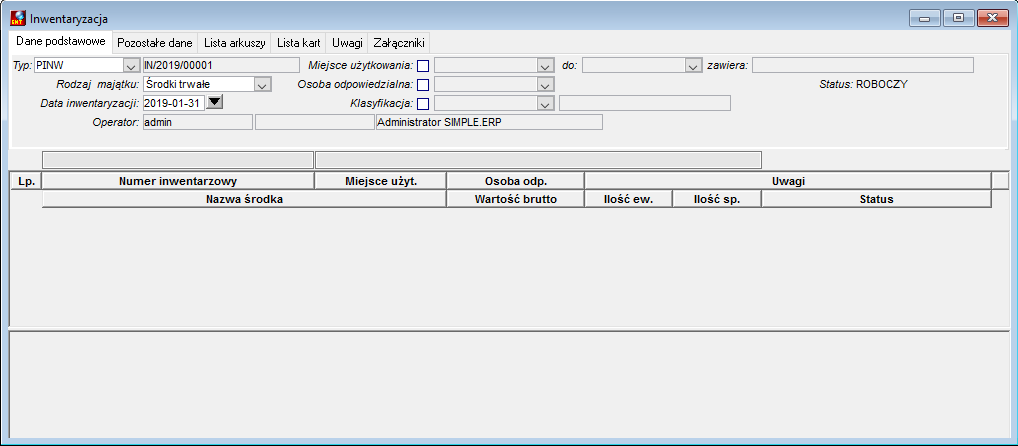Maximize the Inwentaryzacja window

[958, 18]
